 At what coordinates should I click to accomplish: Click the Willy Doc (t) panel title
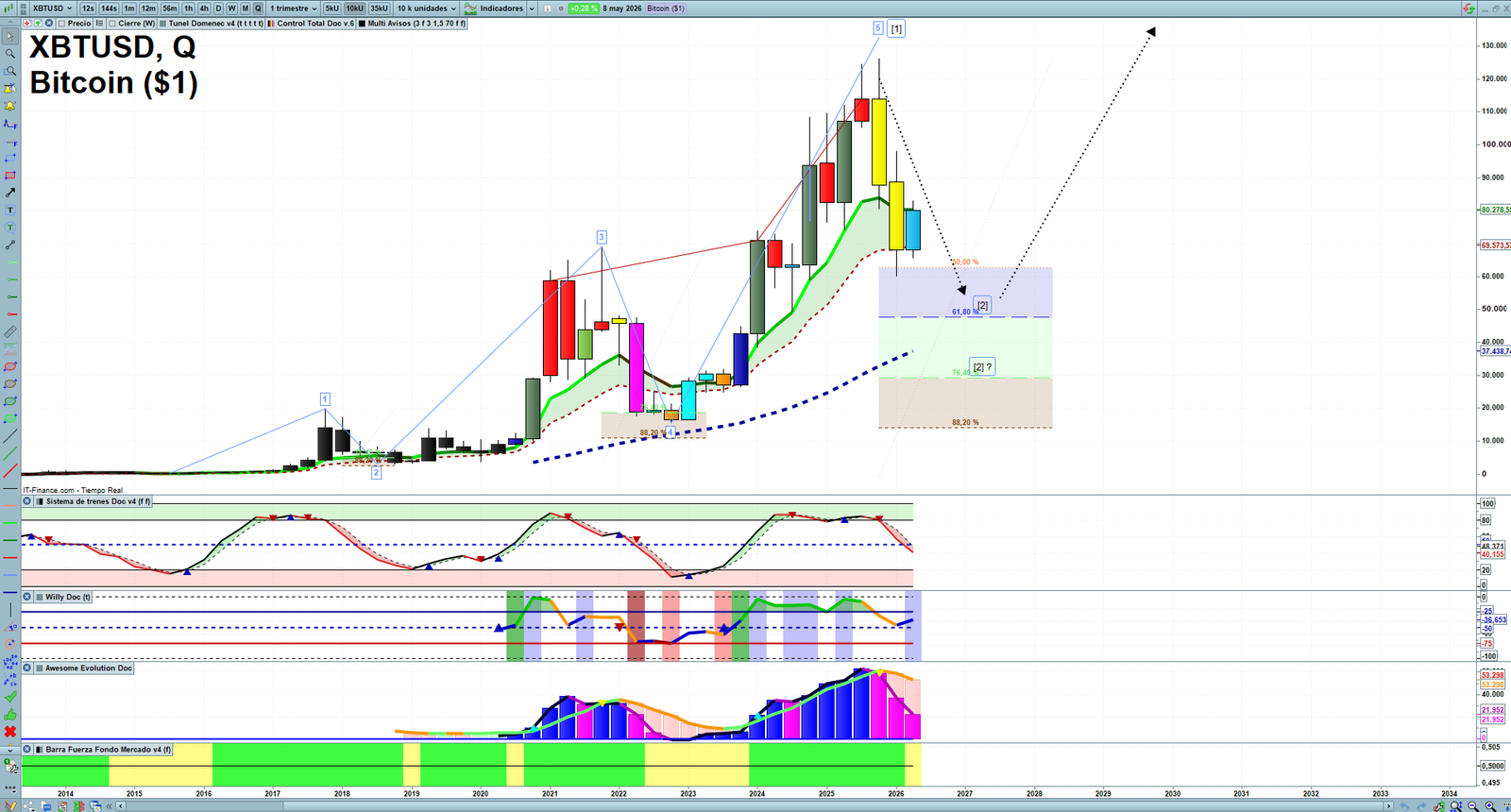tap(68, 597)
